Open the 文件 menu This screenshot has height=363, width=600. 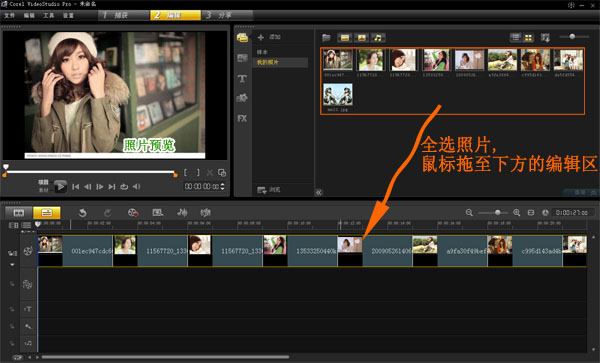9,15
